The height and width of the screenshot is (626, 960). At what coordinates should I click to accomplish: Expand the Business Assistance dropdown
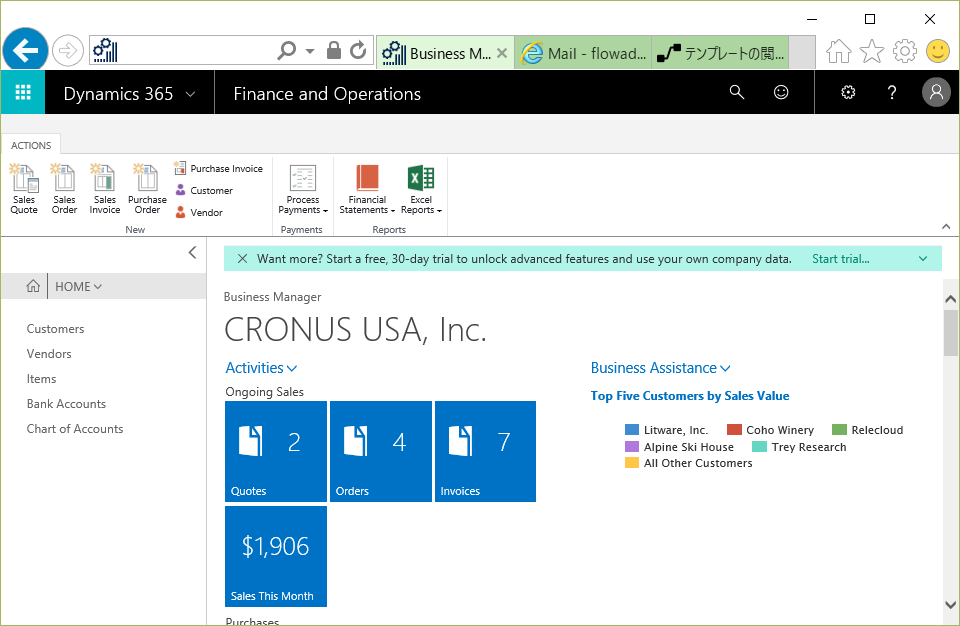(x=726, y=368)
